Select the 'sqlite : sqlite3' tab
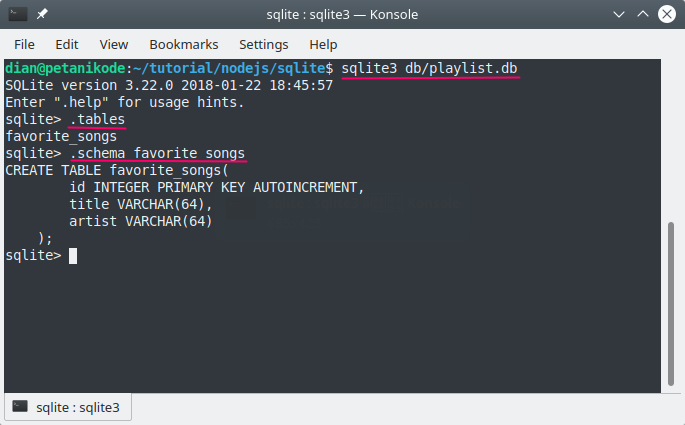685x425 pixels. [68, 407]
